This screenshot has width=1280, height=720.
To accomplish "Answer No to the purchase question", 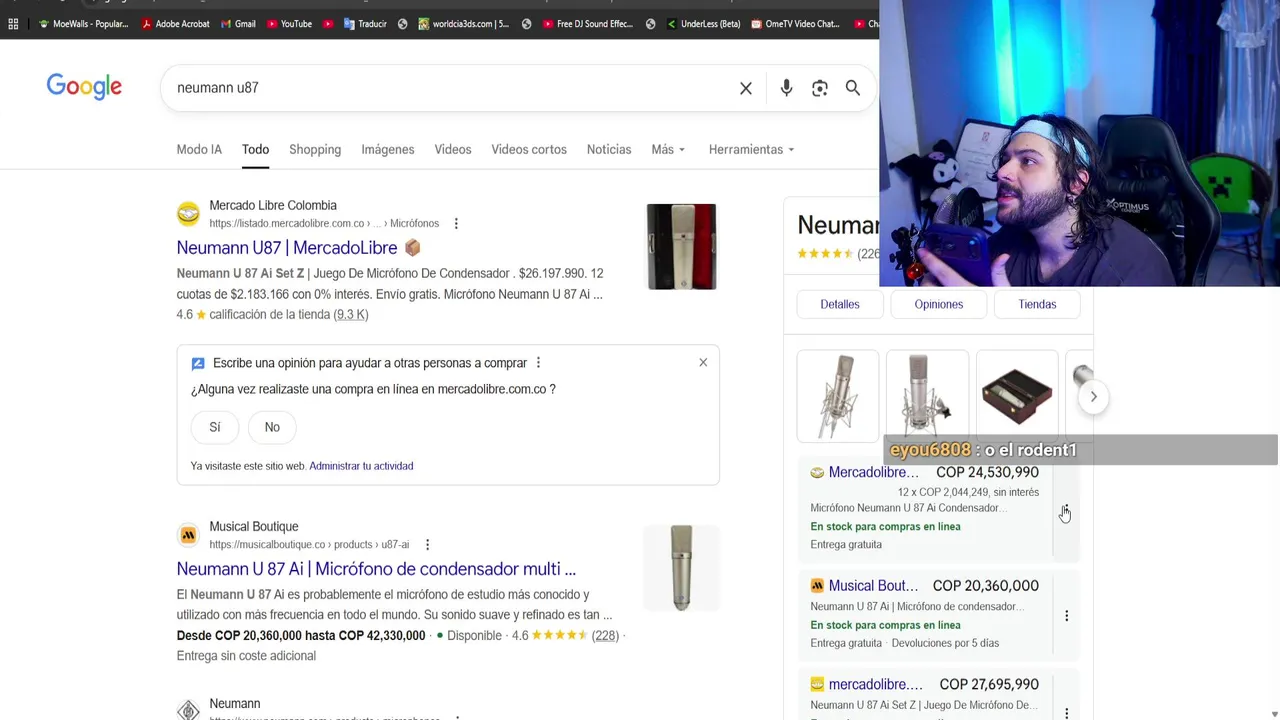I will click(x=272, y=427).
